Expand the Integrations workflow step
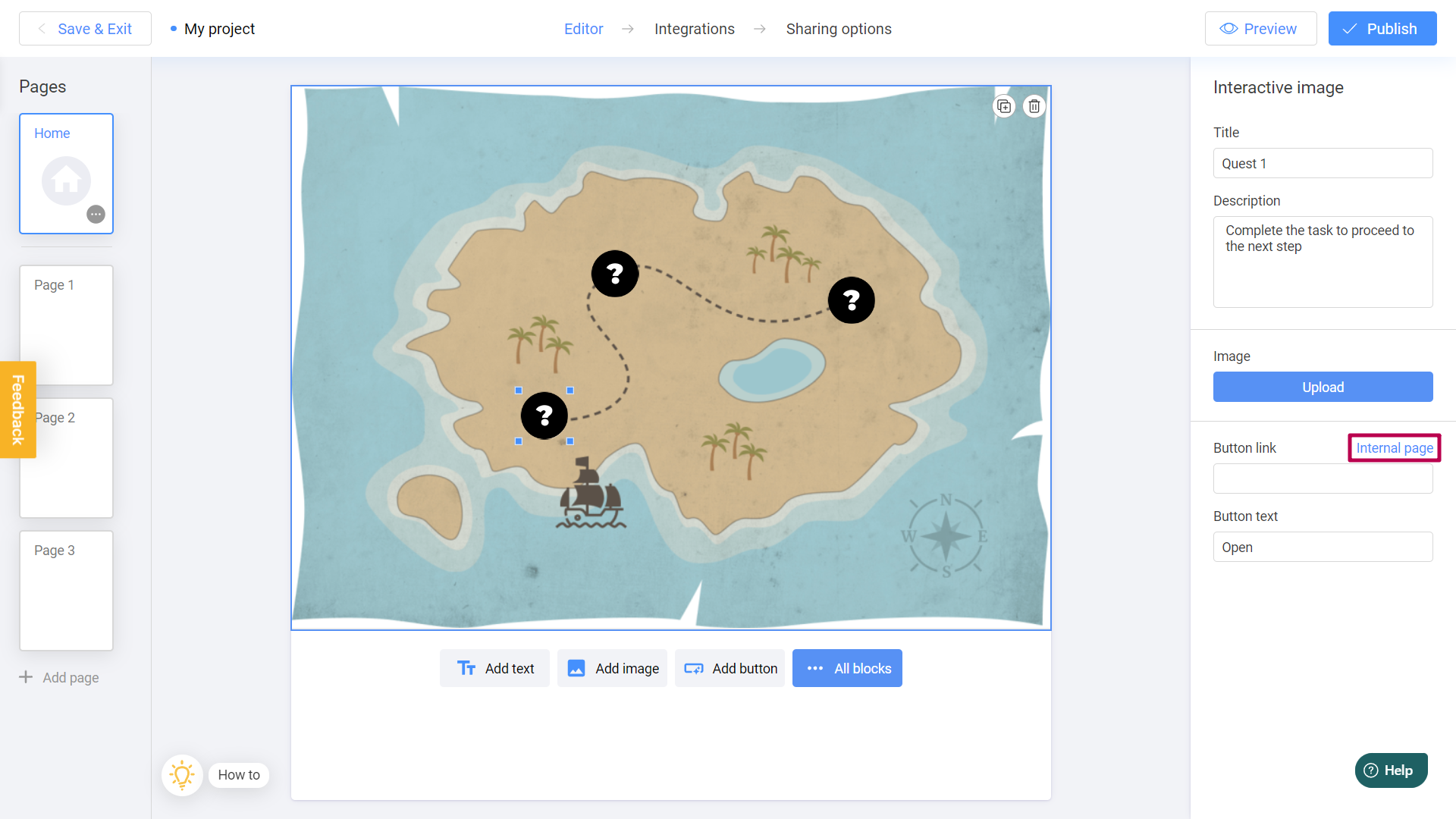 (695, 28)
